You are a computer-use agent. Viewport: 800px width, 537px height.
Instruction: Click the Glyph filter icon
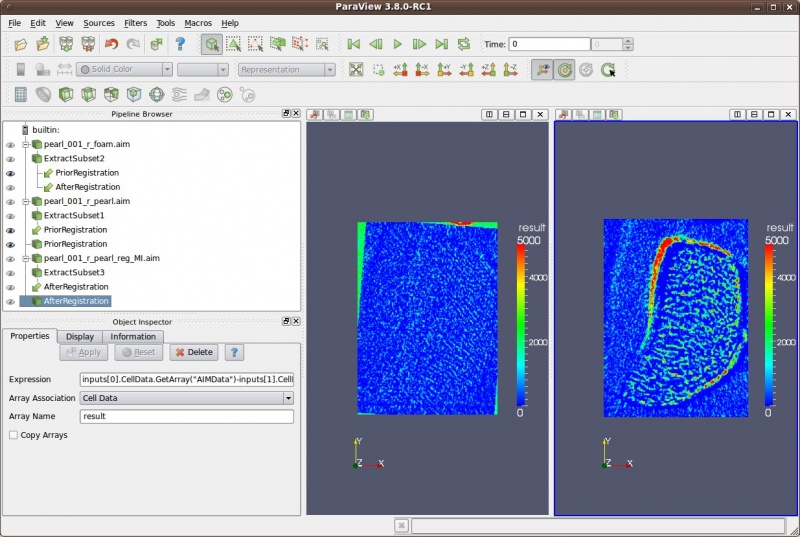pyautogui.click(x=157, y=95)
